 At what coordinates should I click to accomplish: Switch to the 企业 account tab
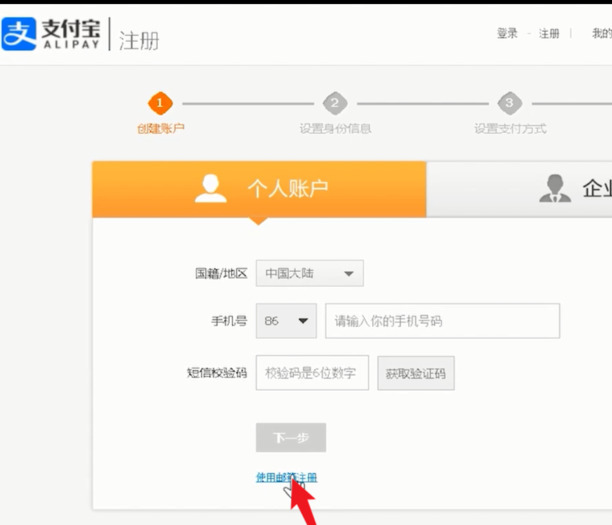tap(519, 189)
